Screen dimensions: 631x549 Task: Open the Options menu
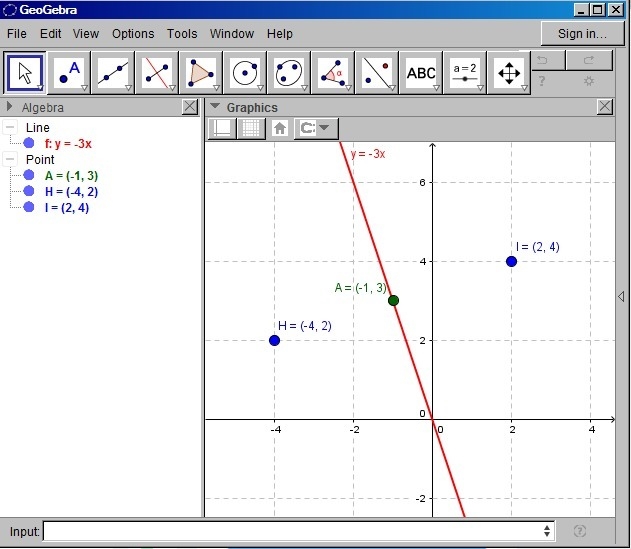point(133,33)
